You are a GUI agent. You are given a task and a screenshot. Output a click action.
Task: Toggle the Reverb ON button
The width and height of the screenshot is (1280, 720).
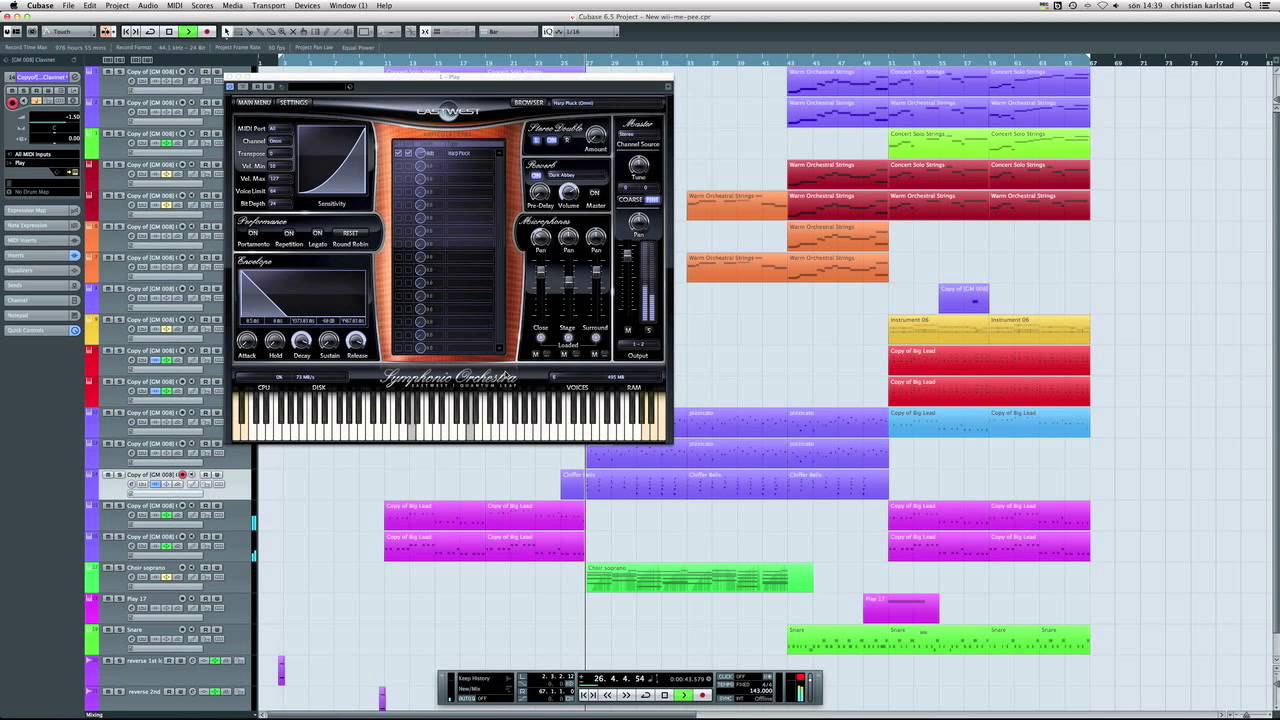[x=536, y=175]
